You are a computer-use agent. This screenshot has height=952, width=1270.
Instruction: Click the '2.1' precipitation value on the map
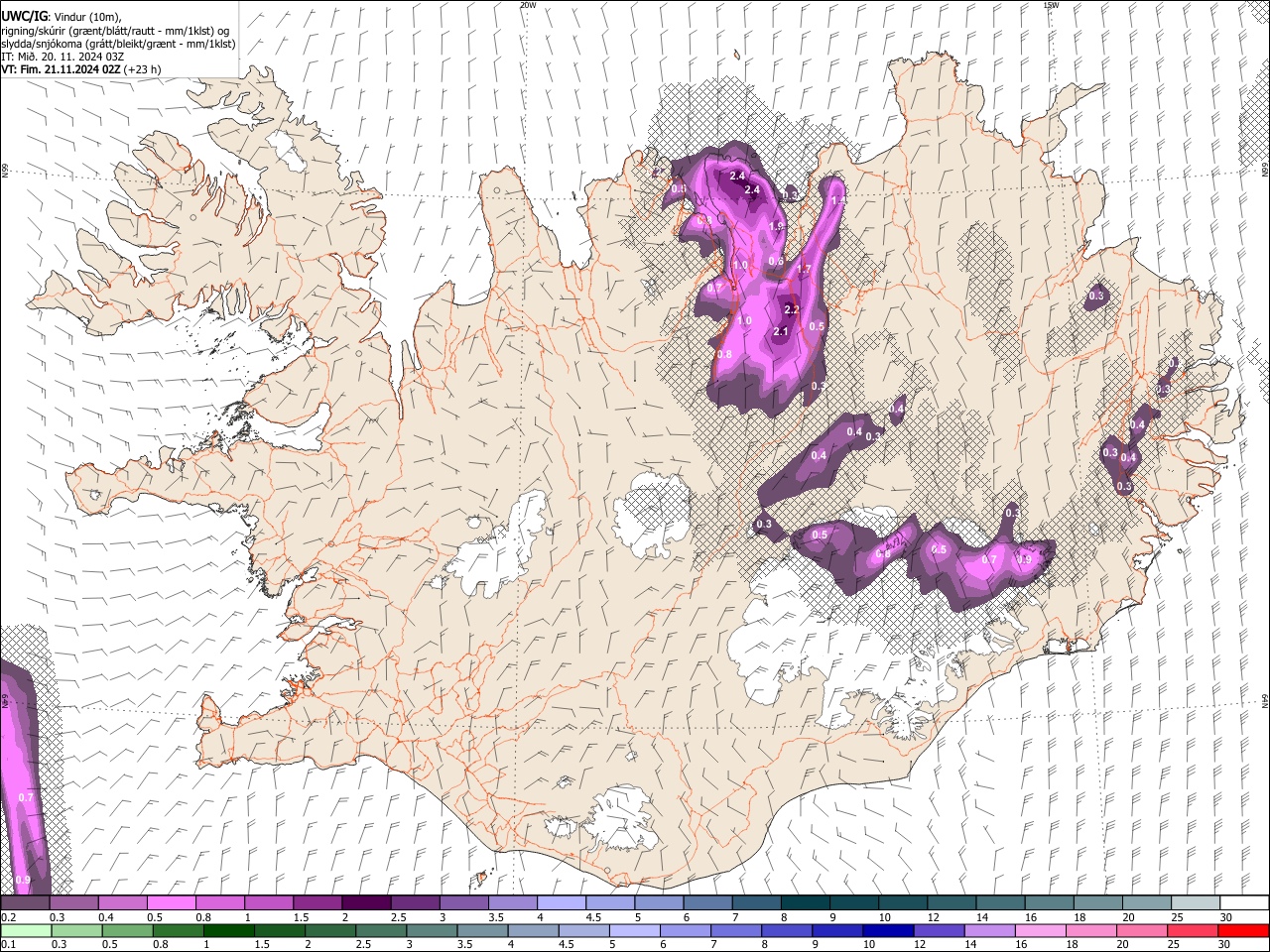(x=780, y=332)
